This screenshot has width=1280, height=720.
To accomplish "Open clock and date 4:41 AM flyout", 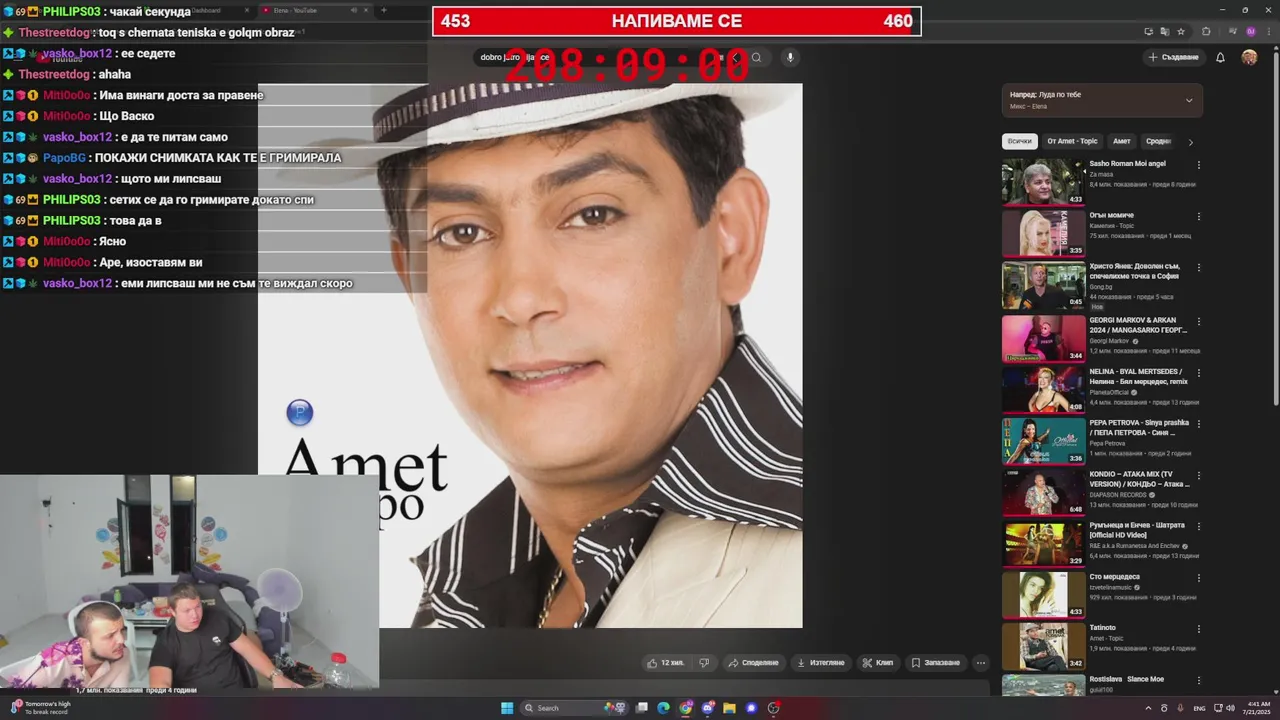I will (1258, 708).
